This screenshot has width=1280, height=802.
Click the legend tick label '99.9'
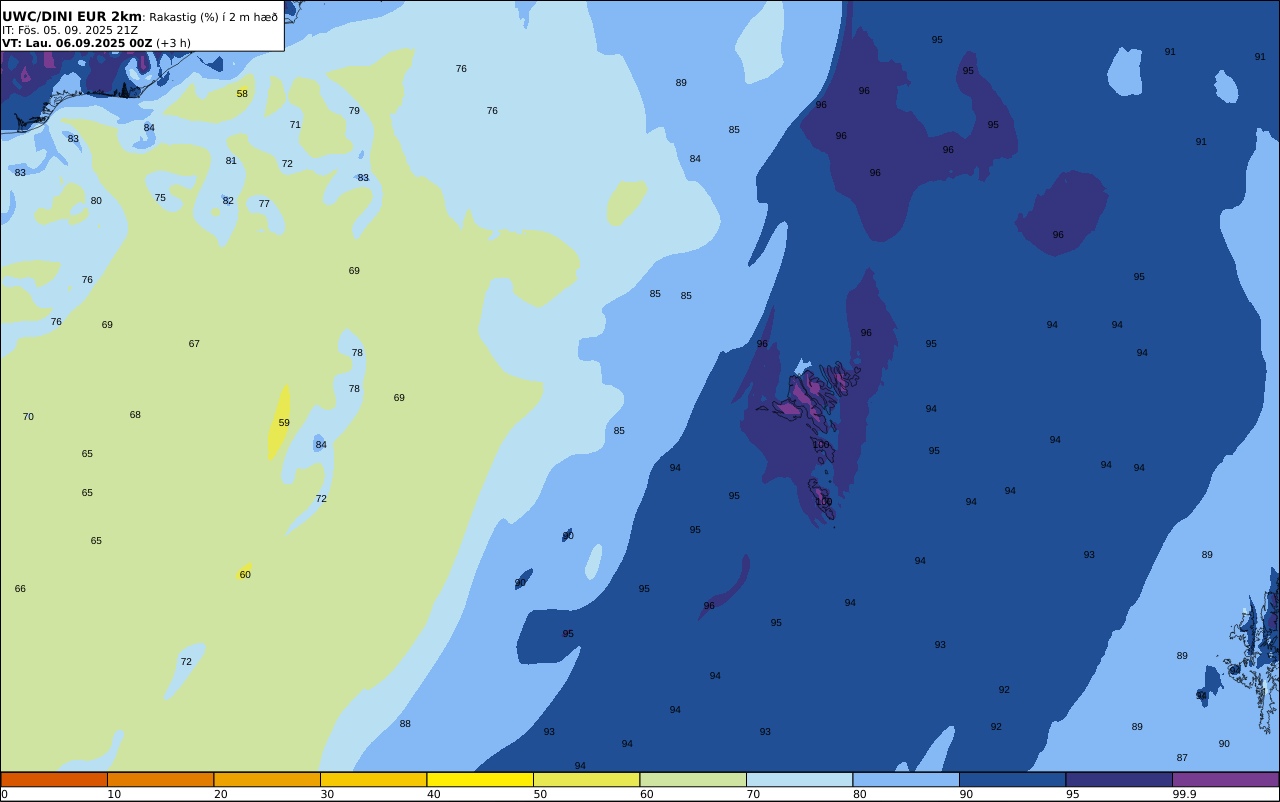pyautogui.click(x=1184, y=794)
